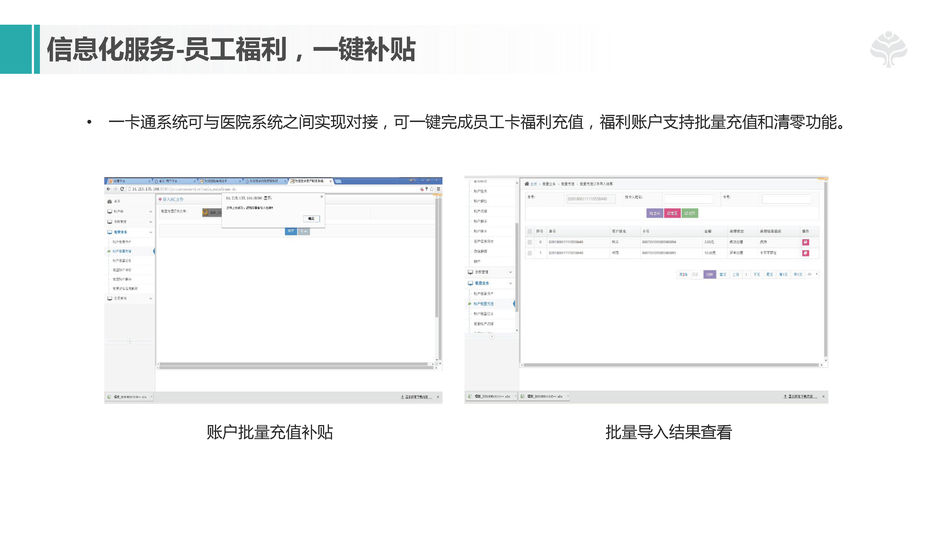Click the purple query button above the results table
The height and width of the screenshot is (534, 950).
click(x=655, y=213)
